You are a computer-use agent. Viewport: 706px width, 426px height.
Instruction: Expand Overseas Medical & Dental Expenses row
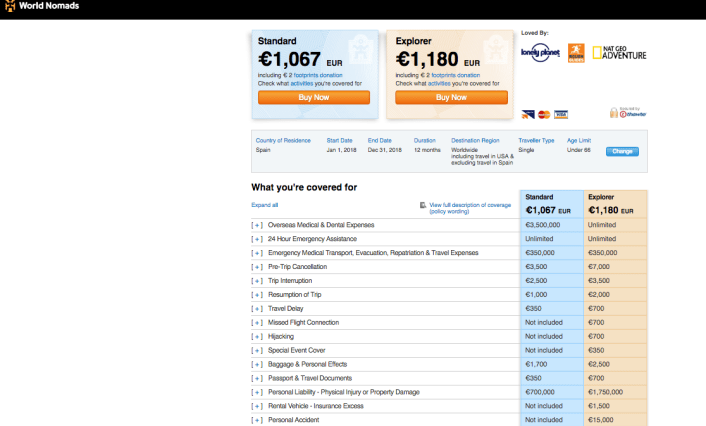(257, 226)
